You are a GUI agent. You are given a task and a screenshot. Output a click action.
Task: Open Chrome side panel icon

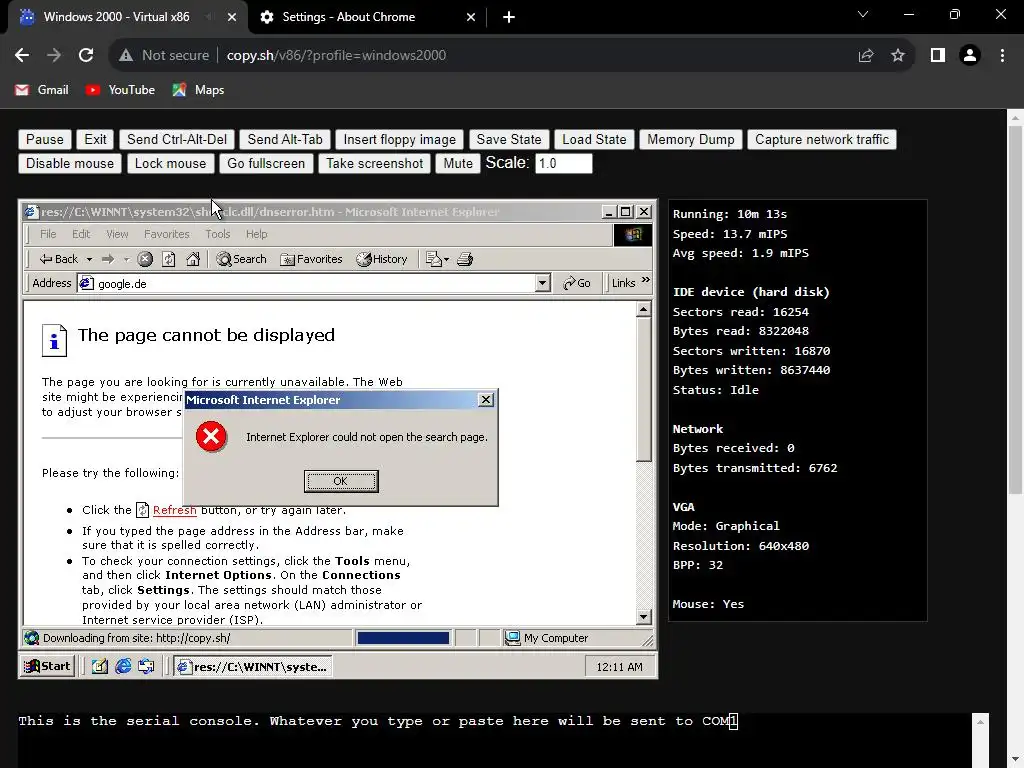(938, 56)
